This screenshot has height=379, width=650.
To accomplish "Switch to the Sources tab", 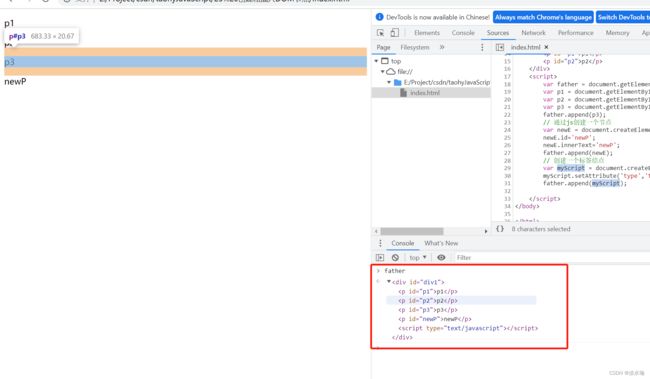I will pyautogui.click(x=498, y=33).
